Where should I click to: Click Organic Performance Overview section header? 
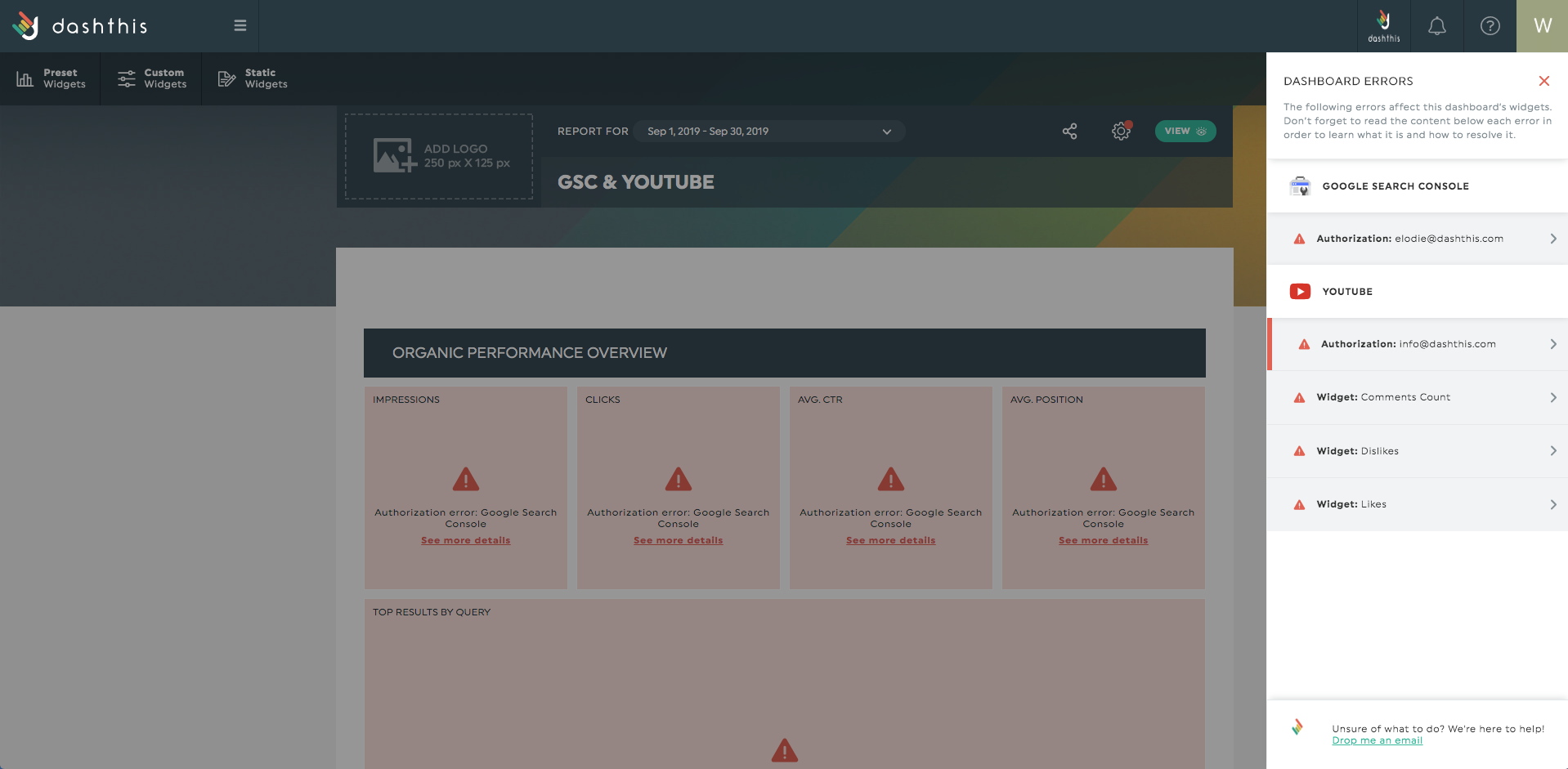click(785, 353)
